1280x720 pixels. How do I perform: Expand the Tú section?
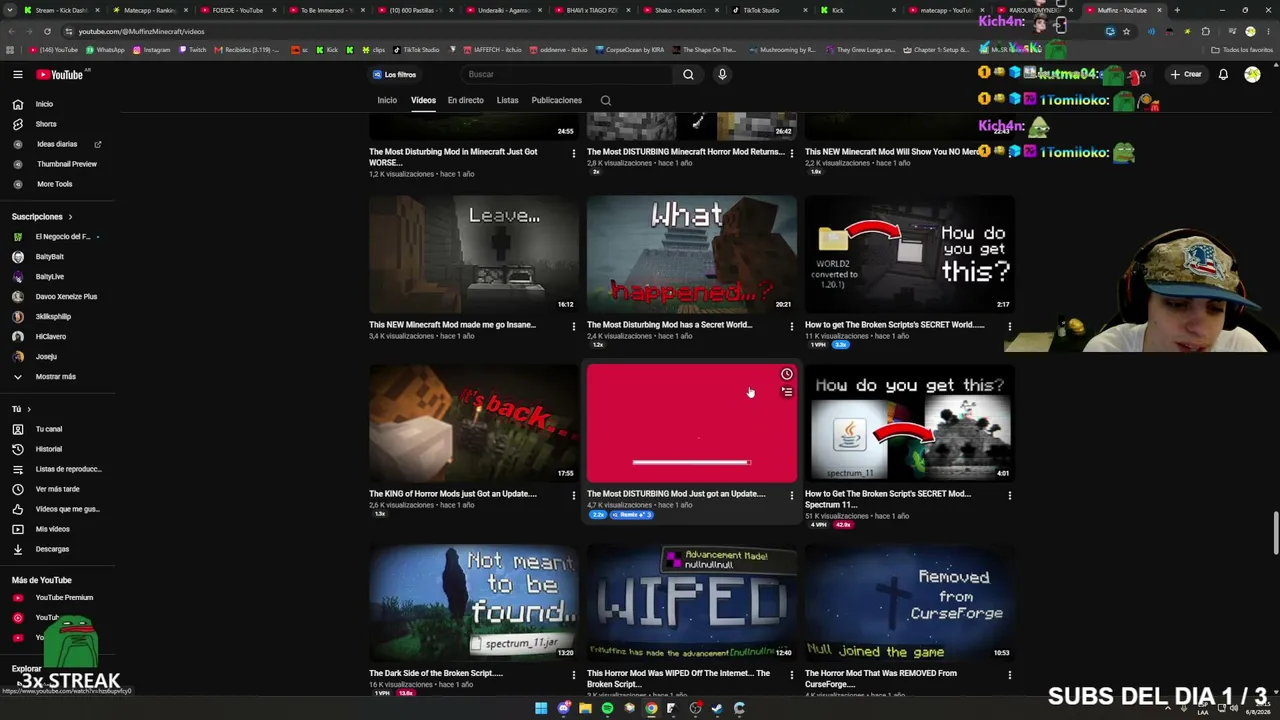[21, 409]
